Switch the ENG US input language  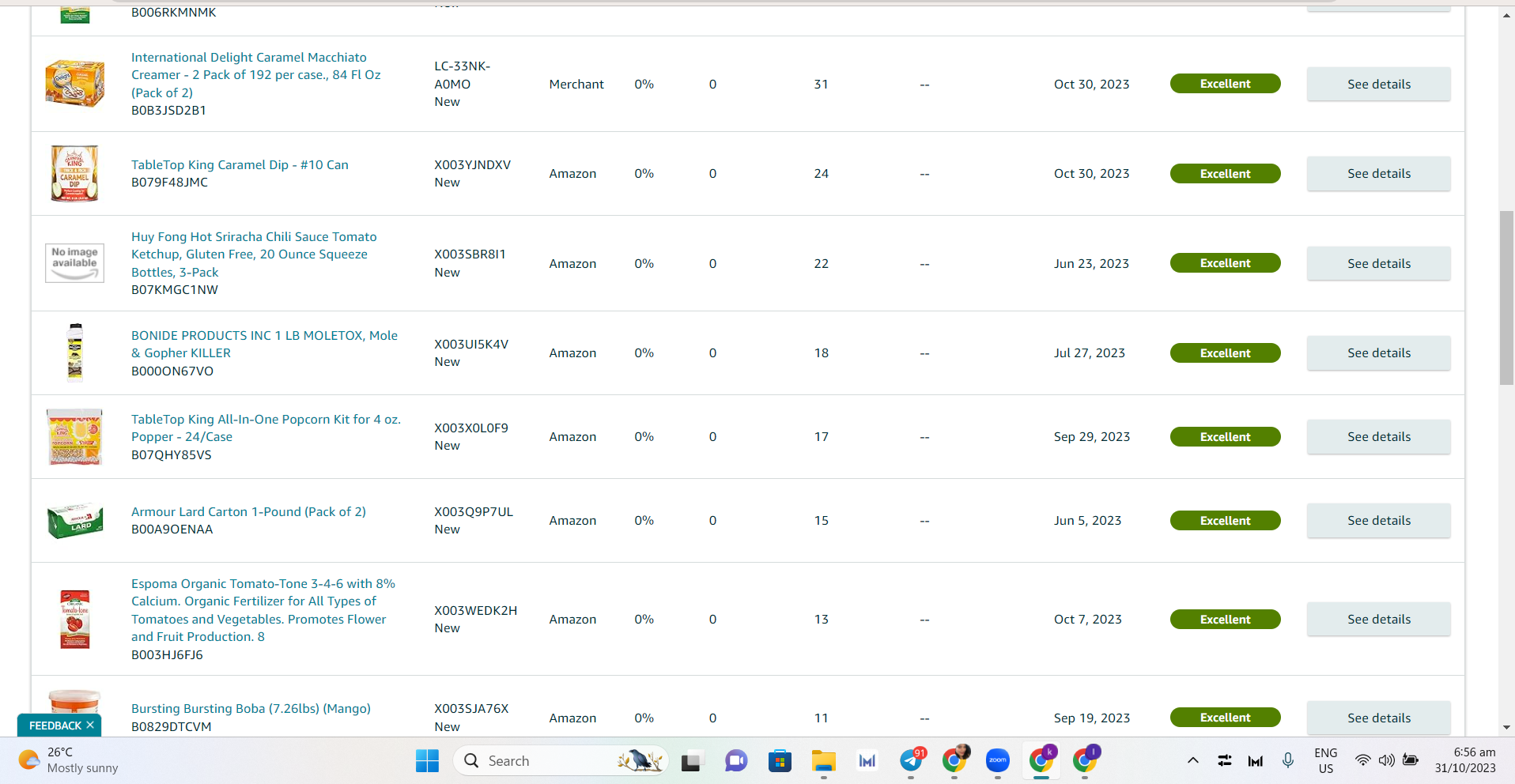(1326, 760)
